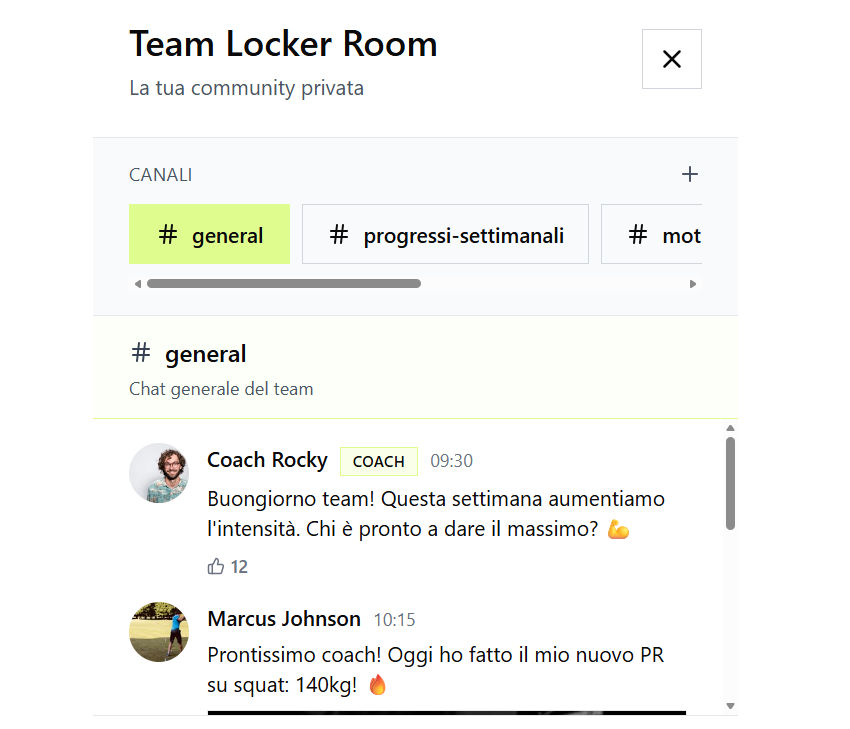Image resolution: width=850 pixels, height=729 pixels.
Task: Click the # icon in the general channel header
Action: tap(141, 353)
